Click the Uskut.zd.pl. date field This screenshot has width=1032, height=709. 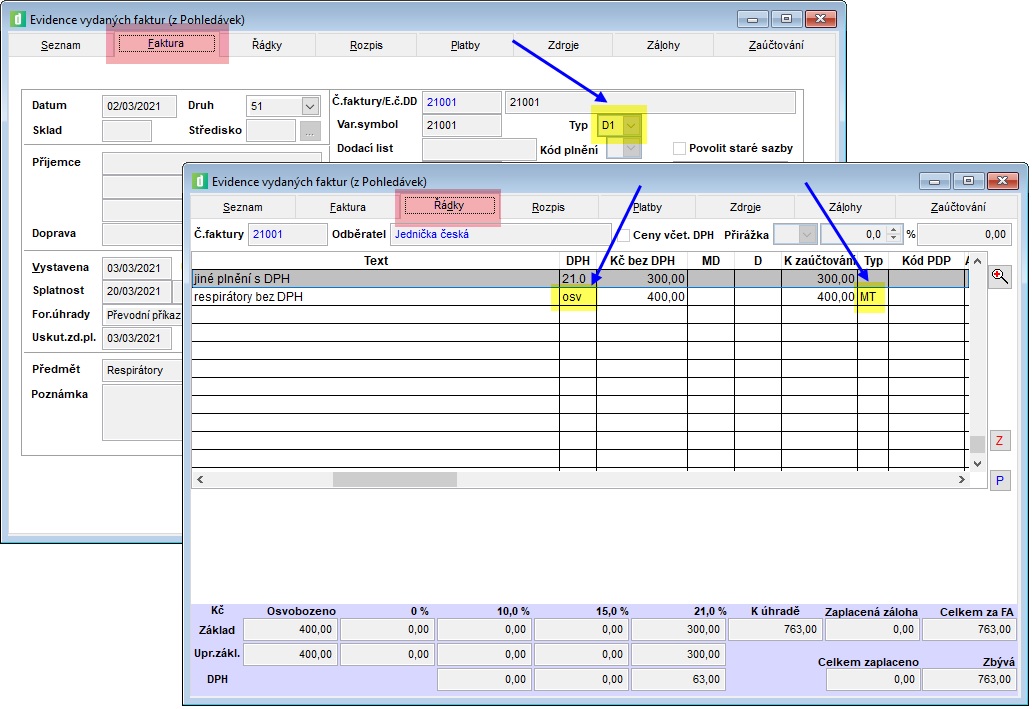coord(136,338)
